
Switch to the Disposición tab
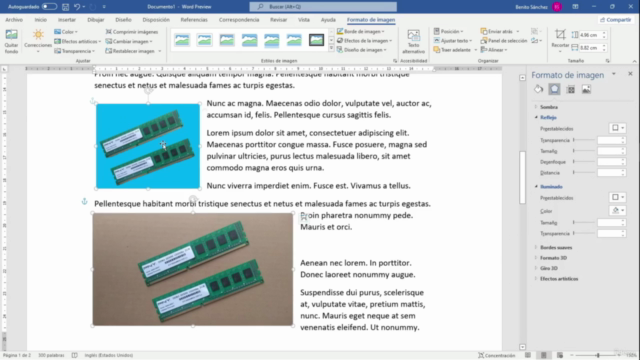point(156,20)
